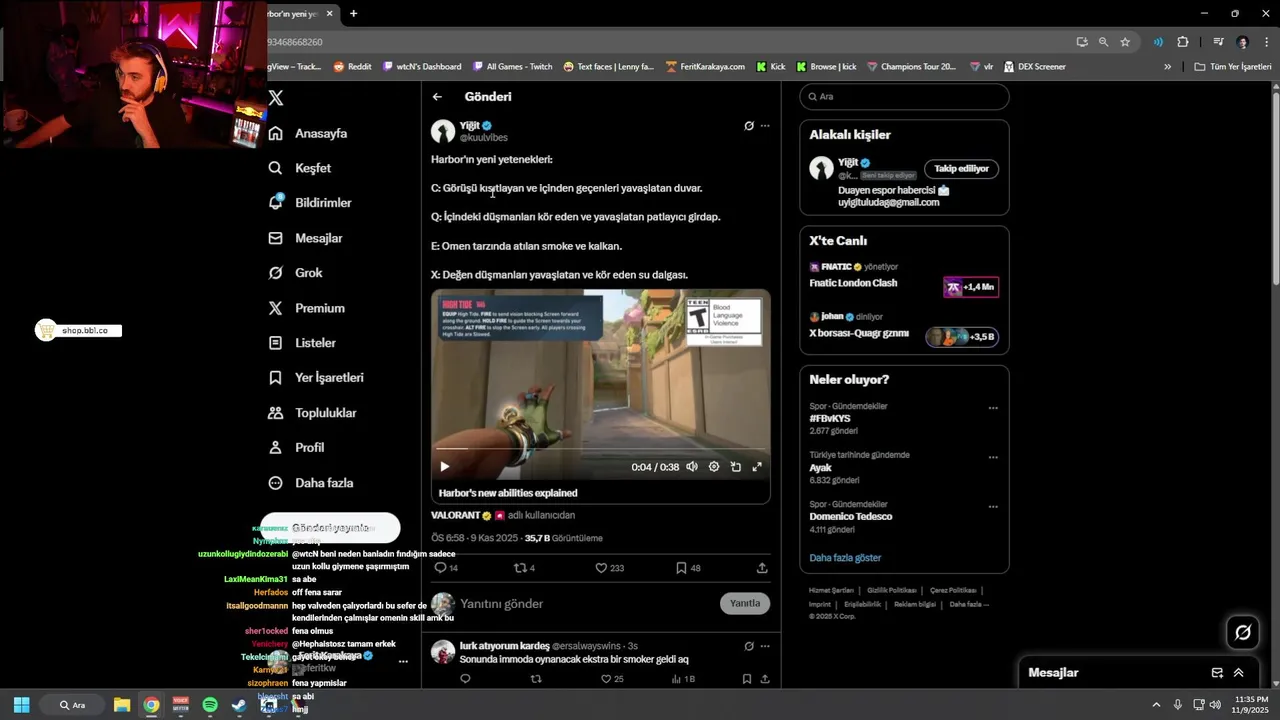Close the browser tab Harbor'ın yeni
This screenshot has width=1280, height=720.
pos(329,14)
